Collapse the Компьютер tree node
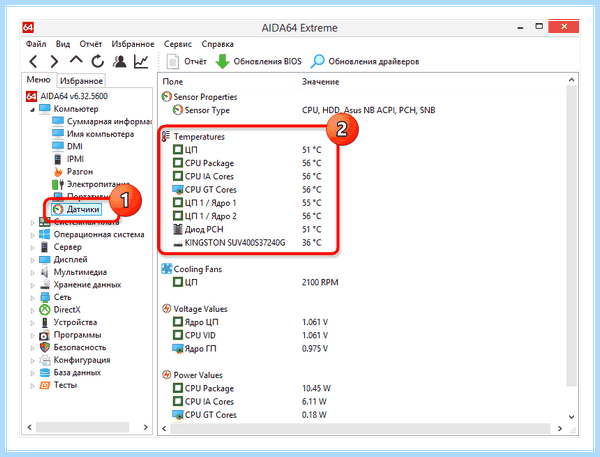600x457 pixels. 33,109
